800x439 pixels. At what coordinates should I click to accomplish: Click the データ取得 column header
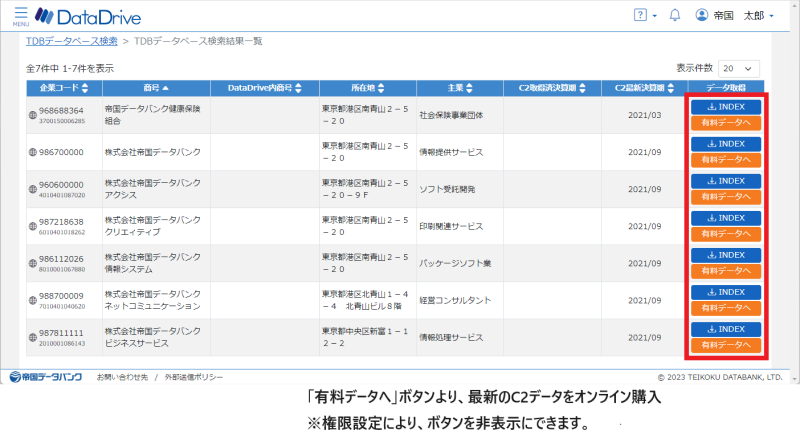(726, 88)
